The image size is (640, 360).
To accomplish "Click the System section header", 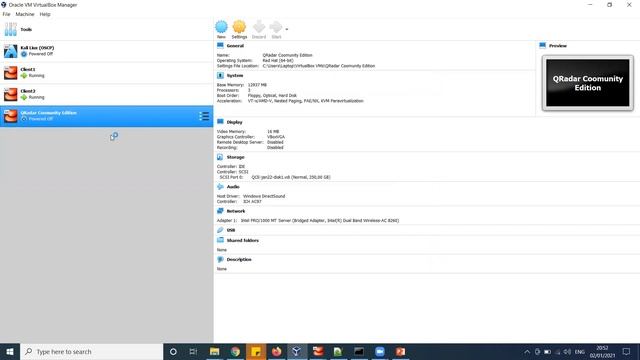I will click(235, 76).
